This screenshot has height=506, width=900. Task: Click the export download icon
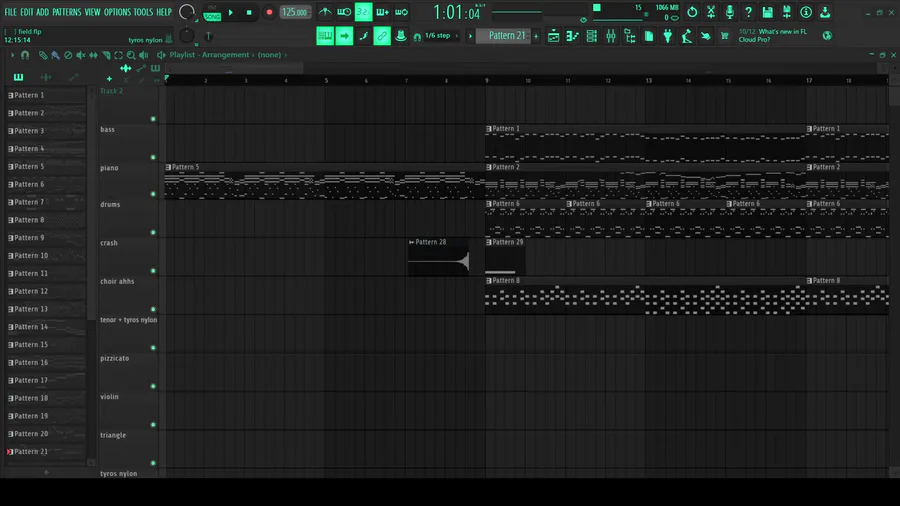(825, 12)
